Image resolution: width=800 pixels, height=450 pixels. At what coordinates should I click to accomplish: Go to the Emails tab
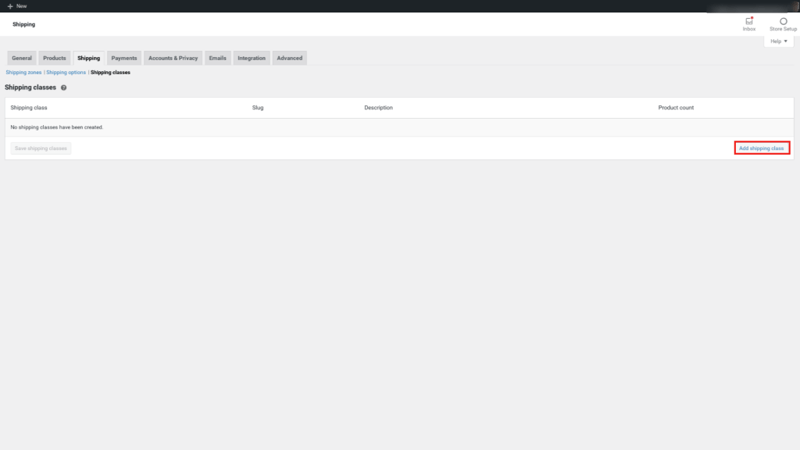(217, 58)
